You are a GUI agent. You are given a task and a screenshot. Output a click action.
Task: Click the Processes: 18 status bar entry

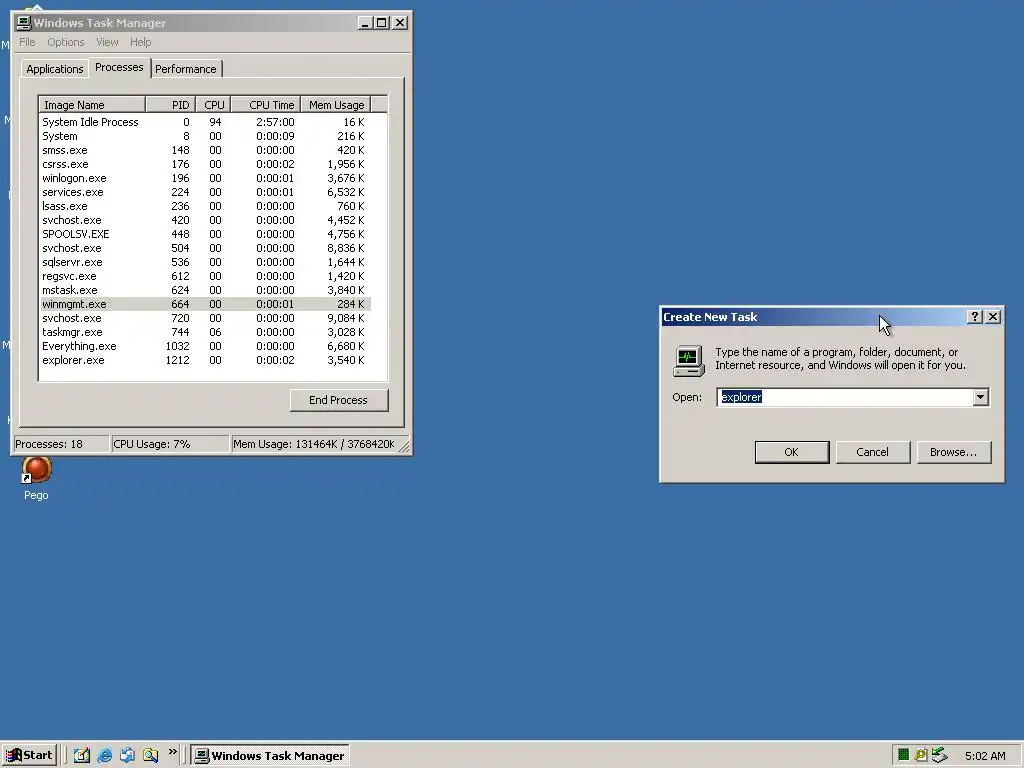tap(61, 444)
